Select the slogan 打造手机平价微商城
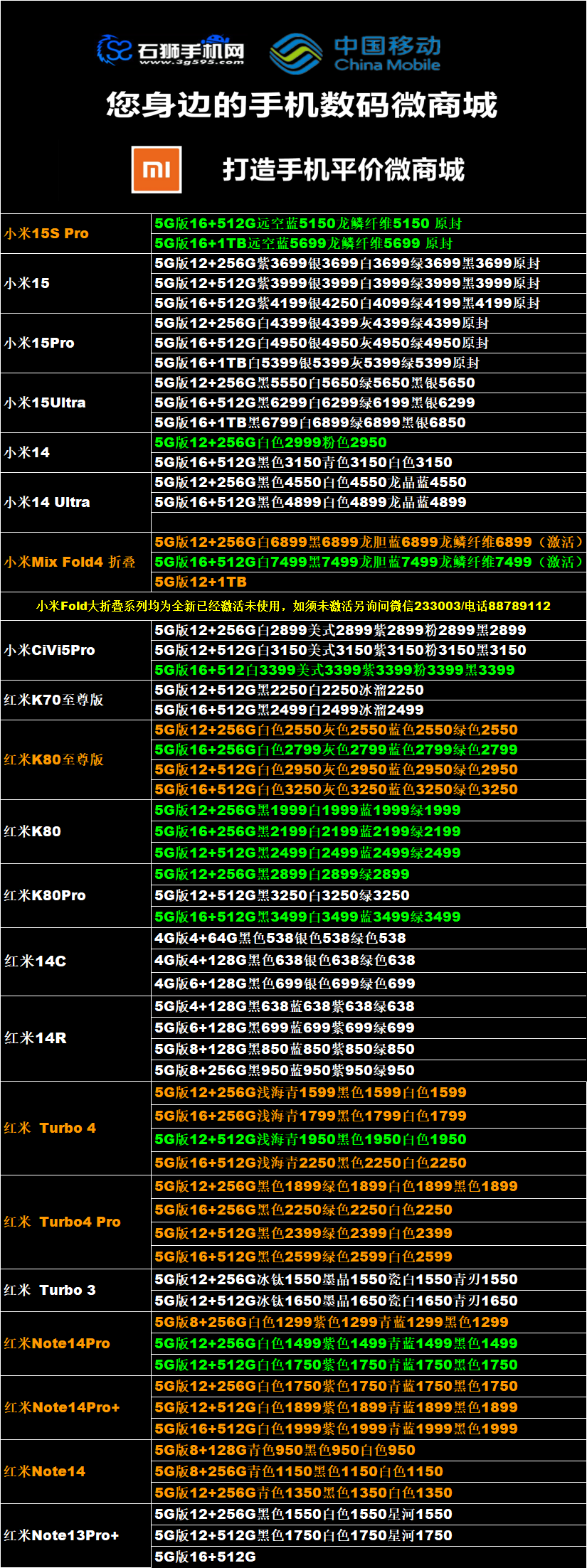Image resolution: width=587 pixels, height=1568 pixels. coord(343,169)
